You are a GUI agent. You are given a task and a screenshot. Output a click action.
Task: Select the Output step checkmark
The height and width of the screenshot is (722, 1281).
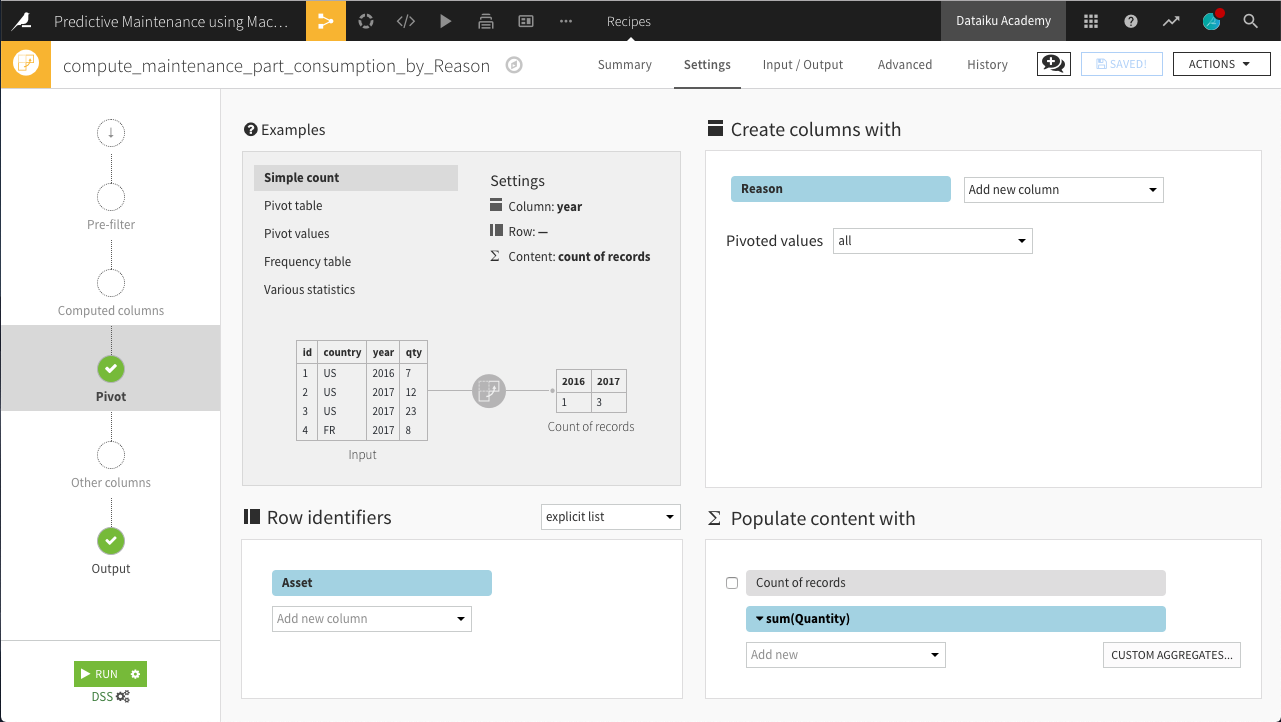click(111, 541)
